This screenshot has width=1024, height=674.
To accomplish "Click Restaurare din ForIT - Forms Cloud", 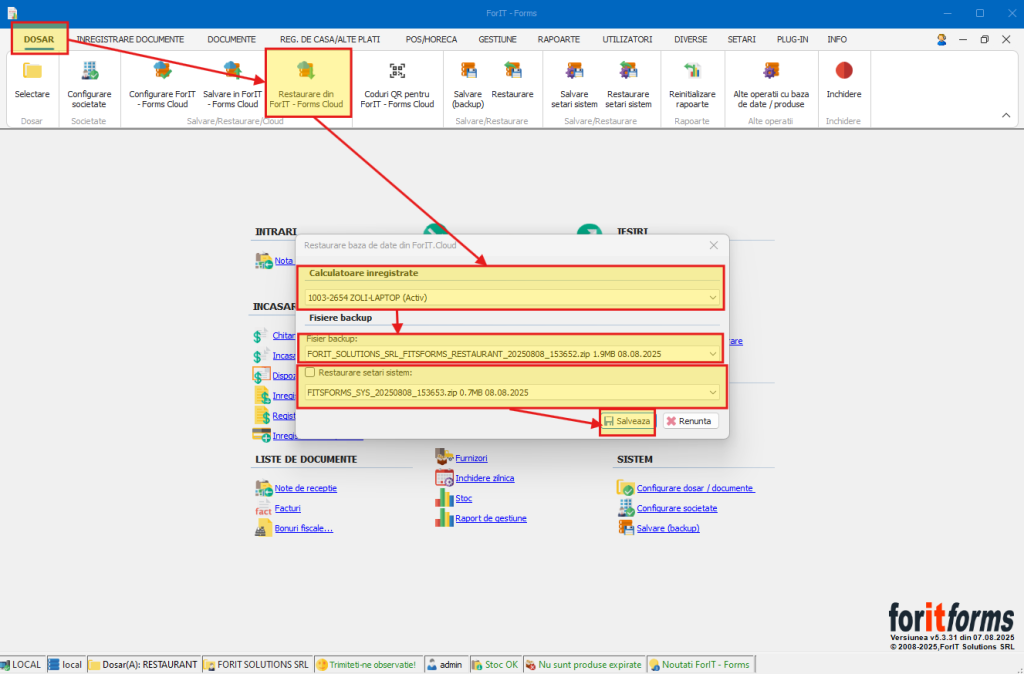I will point(306,85).
